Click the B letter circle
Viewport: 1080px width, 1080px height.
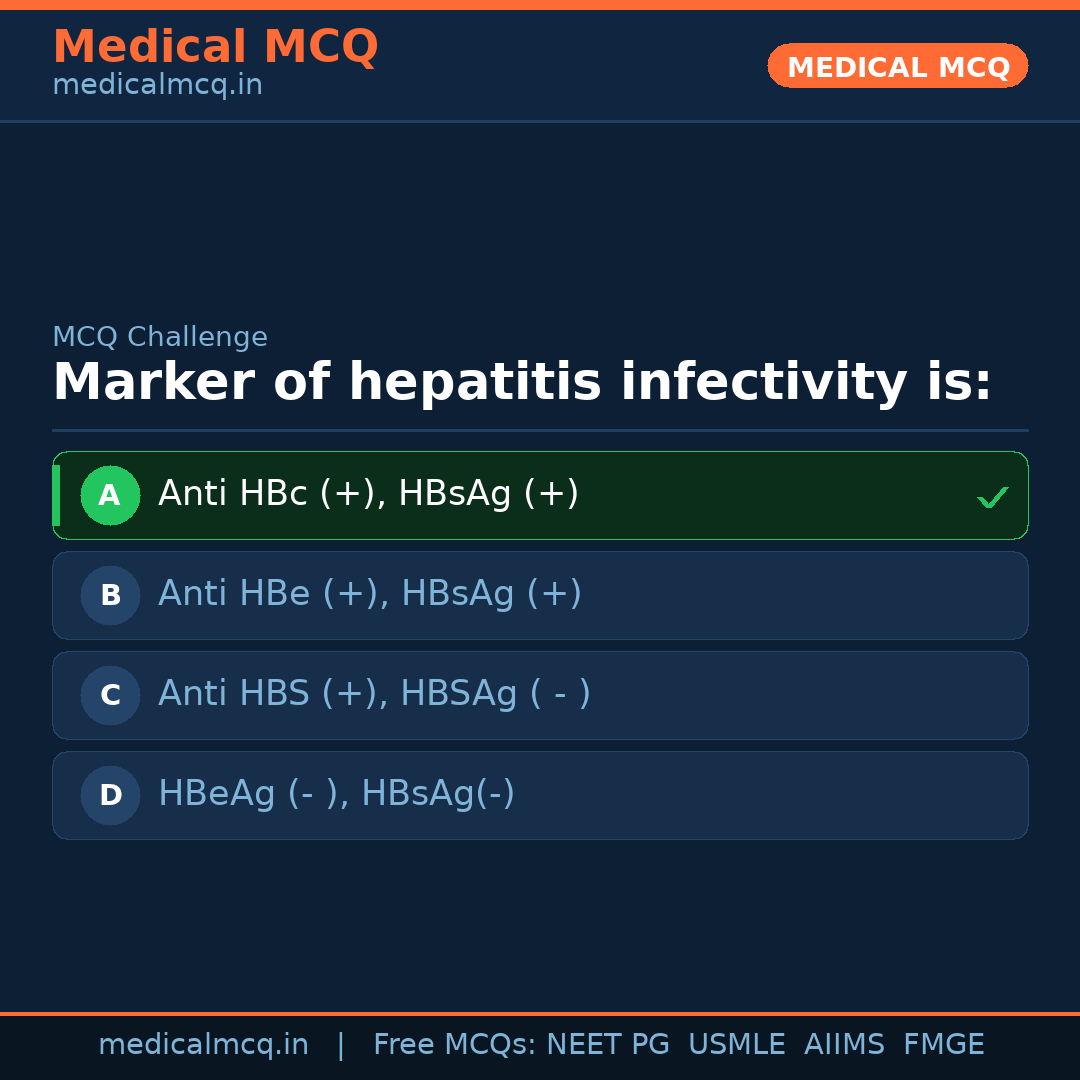click(110, 595)
